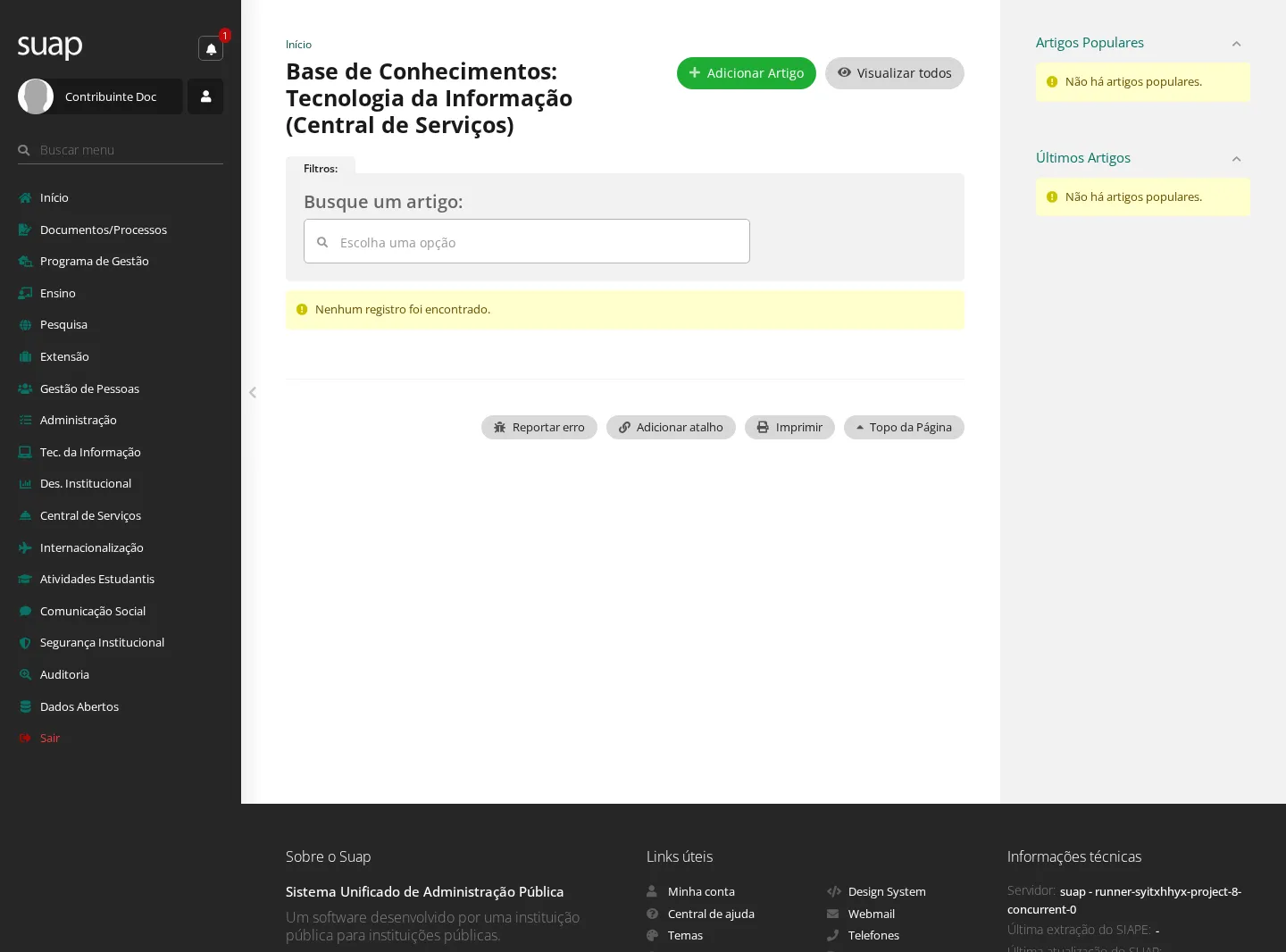Click the Comunicação Social speech bubble icon
The width and height of the screenshot is (1286, 952).
tap(25, 611)
